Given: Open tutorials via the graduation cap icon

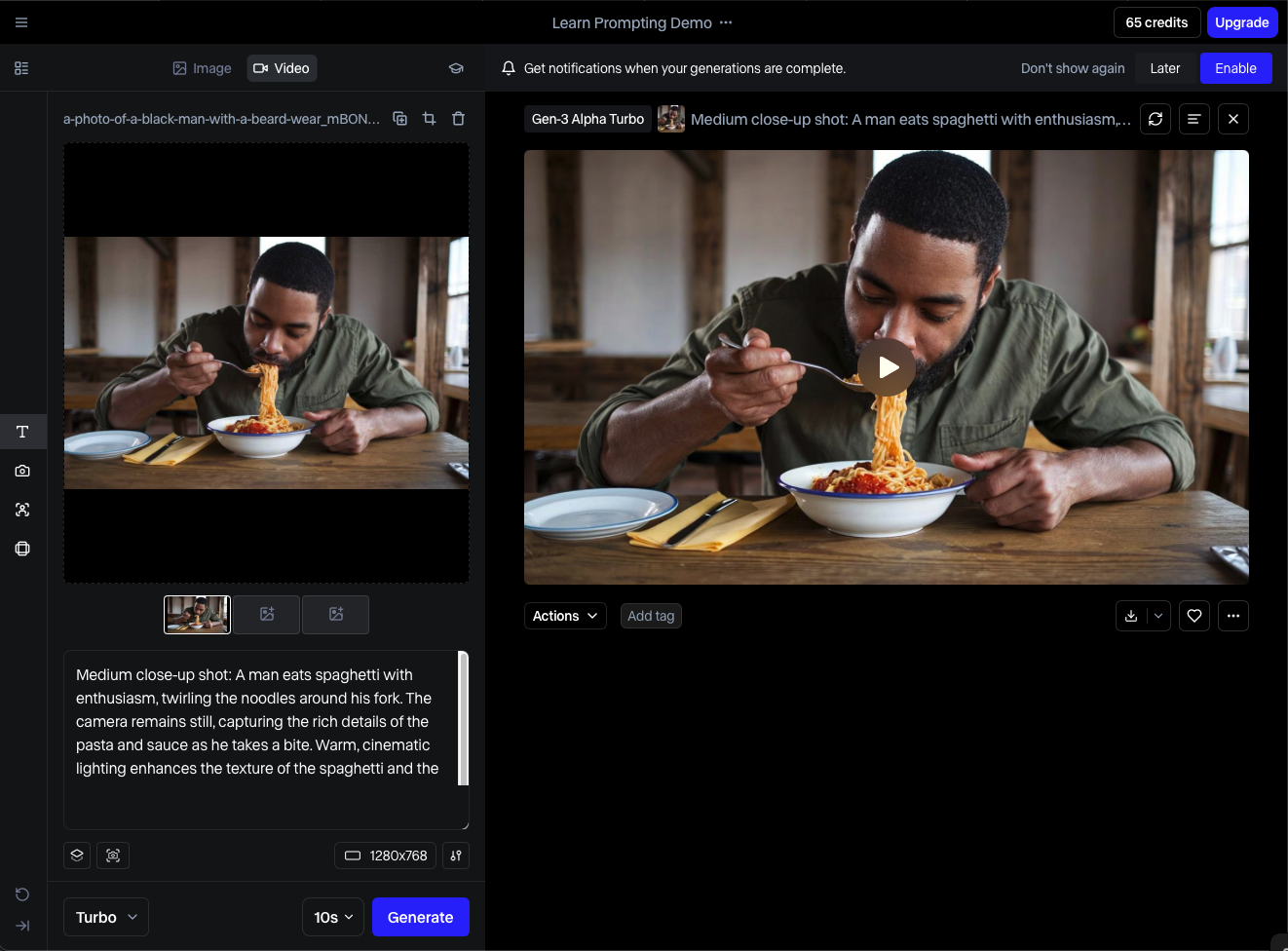Looking at the screenshot, I should pos(456,68).
